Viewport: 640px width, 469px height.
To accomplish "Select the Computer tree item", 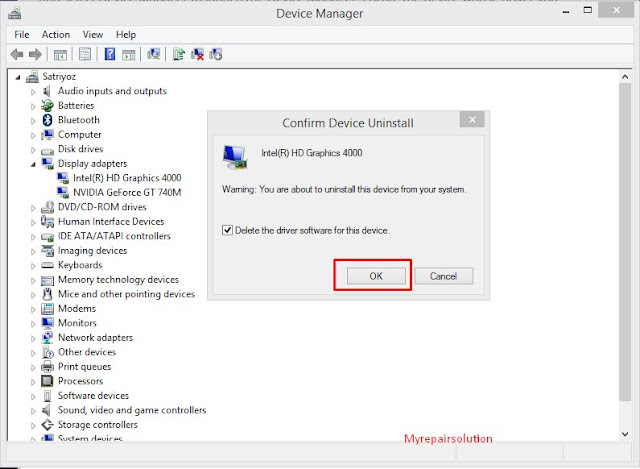I will point(80,135).
